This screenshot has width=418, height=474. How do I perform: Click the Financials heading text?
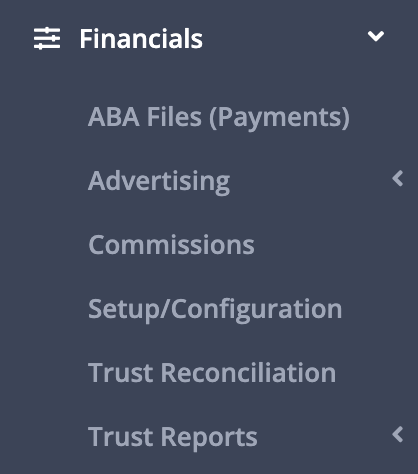click(141, 39)
